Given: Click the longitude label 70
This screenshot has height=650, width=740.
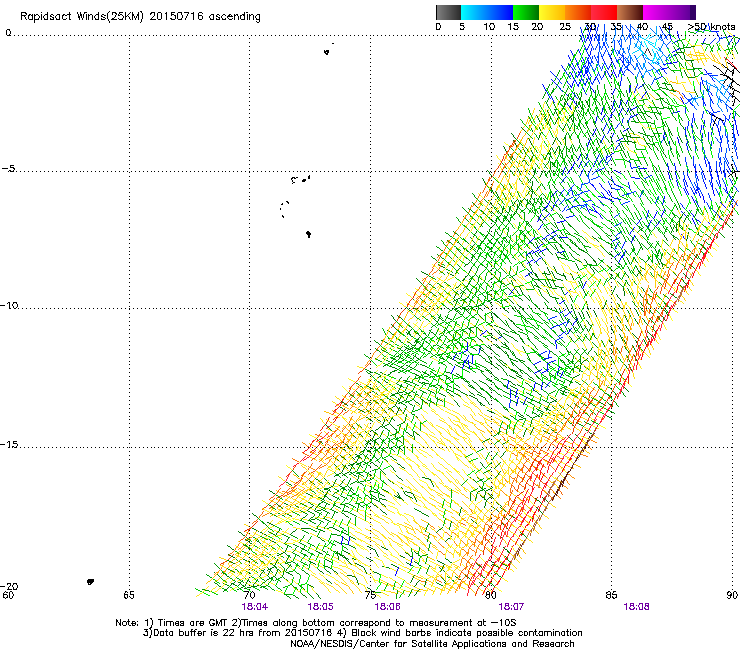Looking at the screenshot, I should coord(249,595).
